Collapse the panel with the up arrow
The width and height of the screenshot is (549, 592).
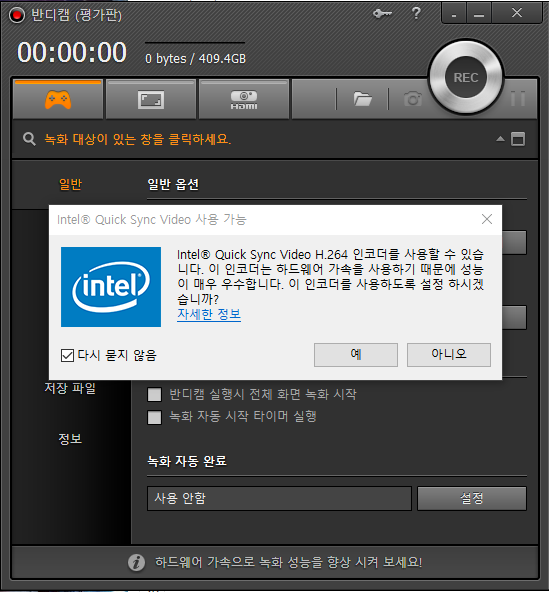500,139
